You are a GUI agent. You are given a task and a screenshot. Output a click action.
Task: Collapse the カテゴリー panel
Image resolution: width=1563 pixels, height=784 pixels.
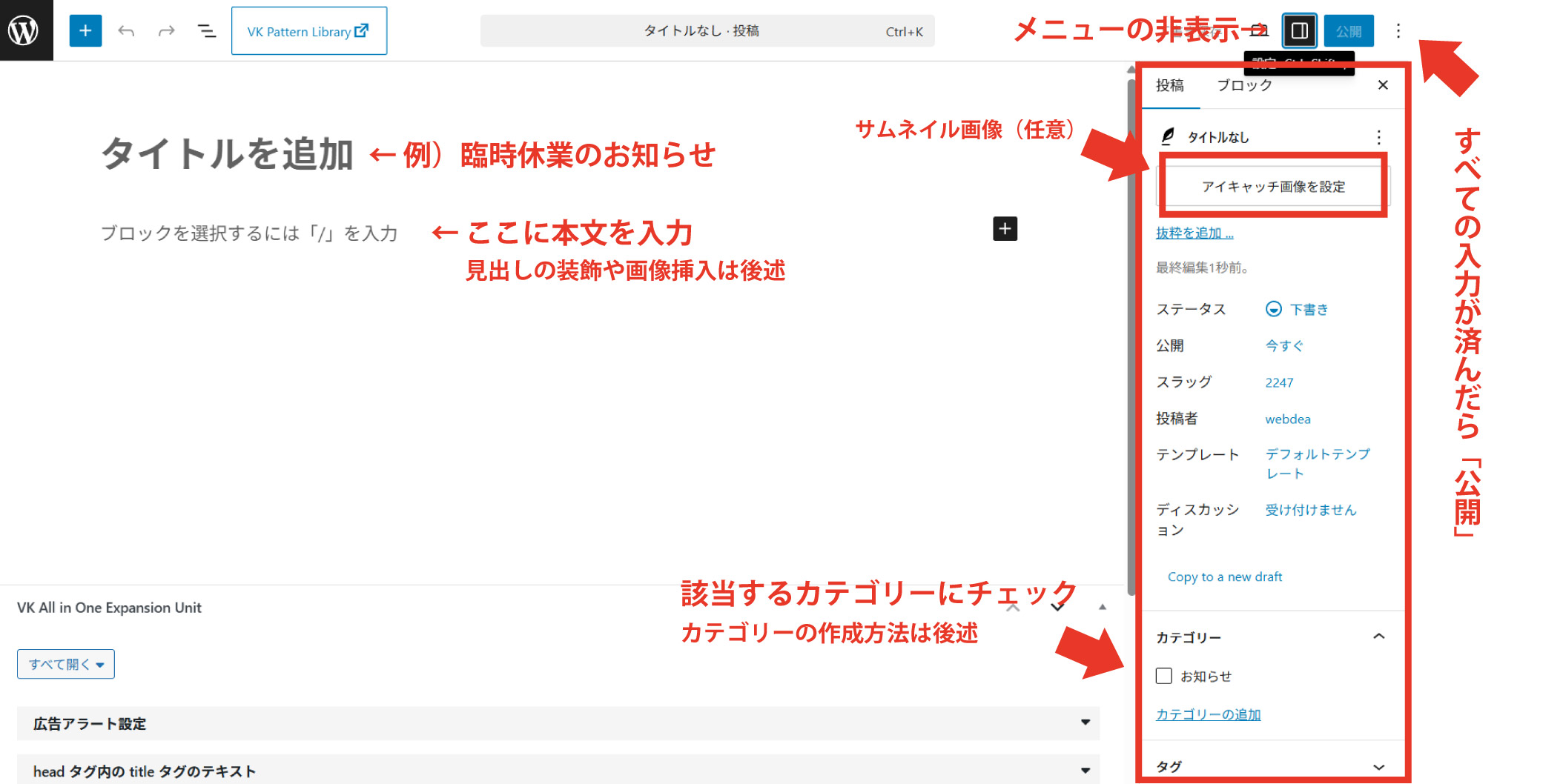[x=1378, y=637]
